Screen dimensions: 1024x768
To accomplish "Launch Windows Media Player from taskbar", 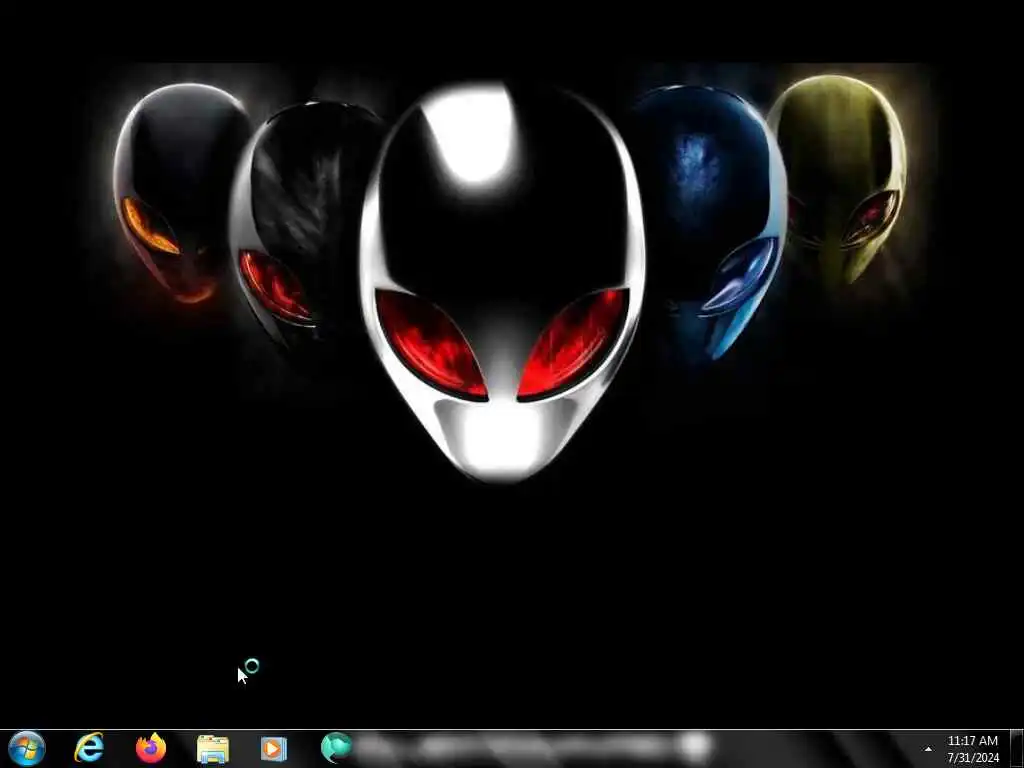I will tap(274, 748).
